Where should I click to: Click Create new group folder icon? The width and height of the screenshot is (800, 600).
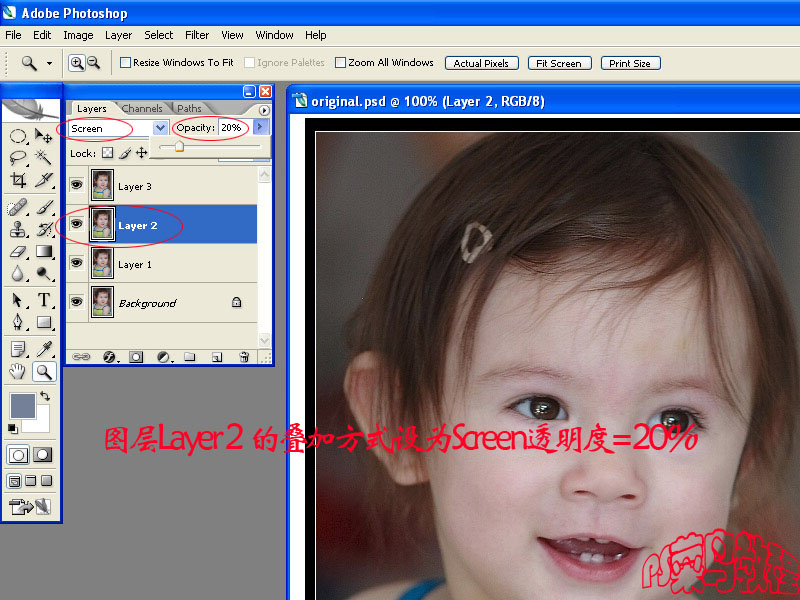(190, 357)
